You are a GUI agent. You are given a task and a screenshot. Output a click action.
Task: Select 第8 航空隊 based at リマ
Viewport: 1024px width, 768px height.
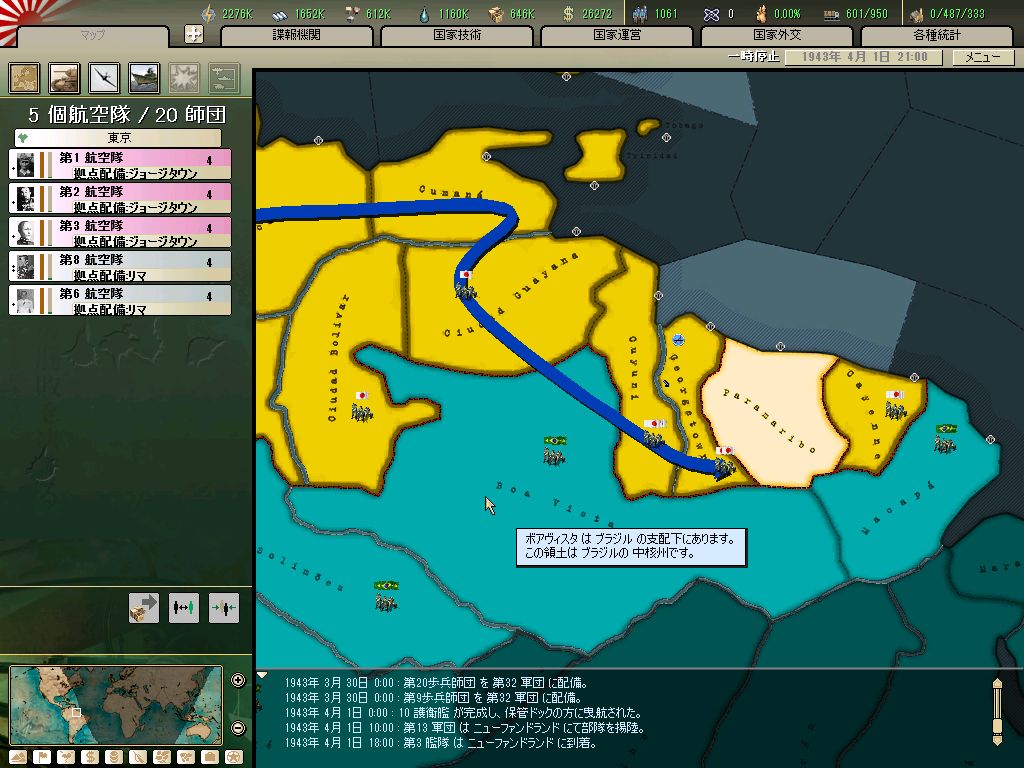pos(120,266)
